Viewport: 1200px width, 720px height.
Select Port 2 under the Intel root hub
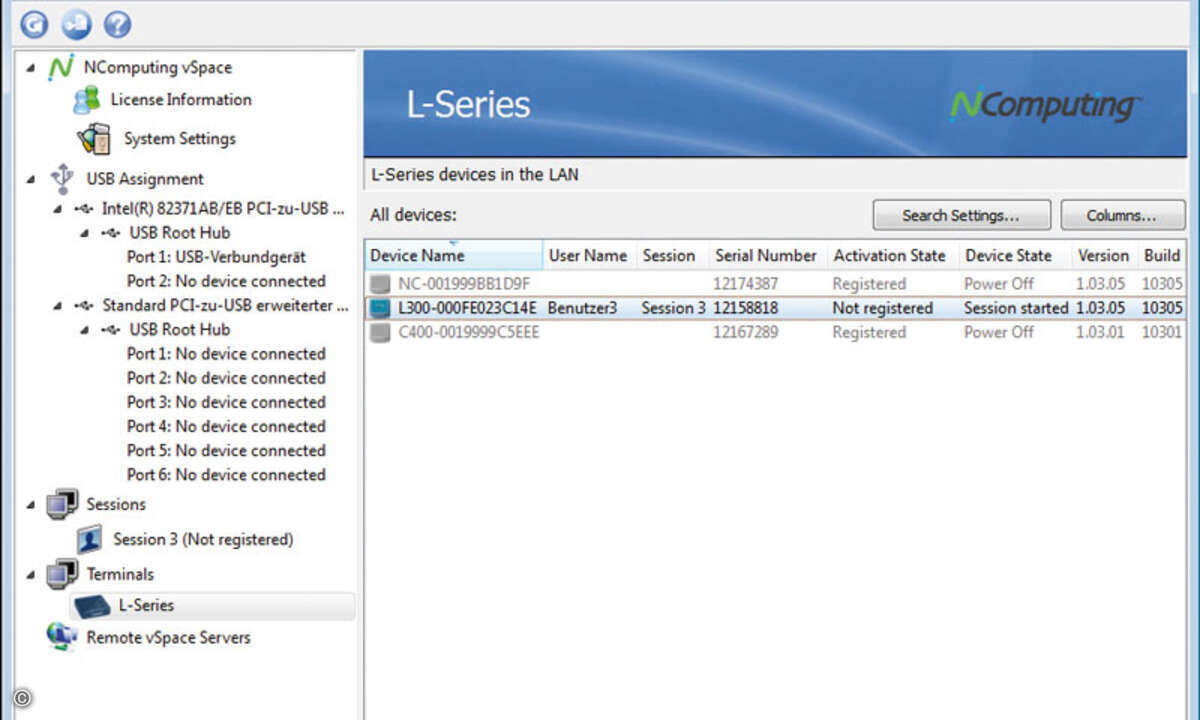[x=226, y=281]
